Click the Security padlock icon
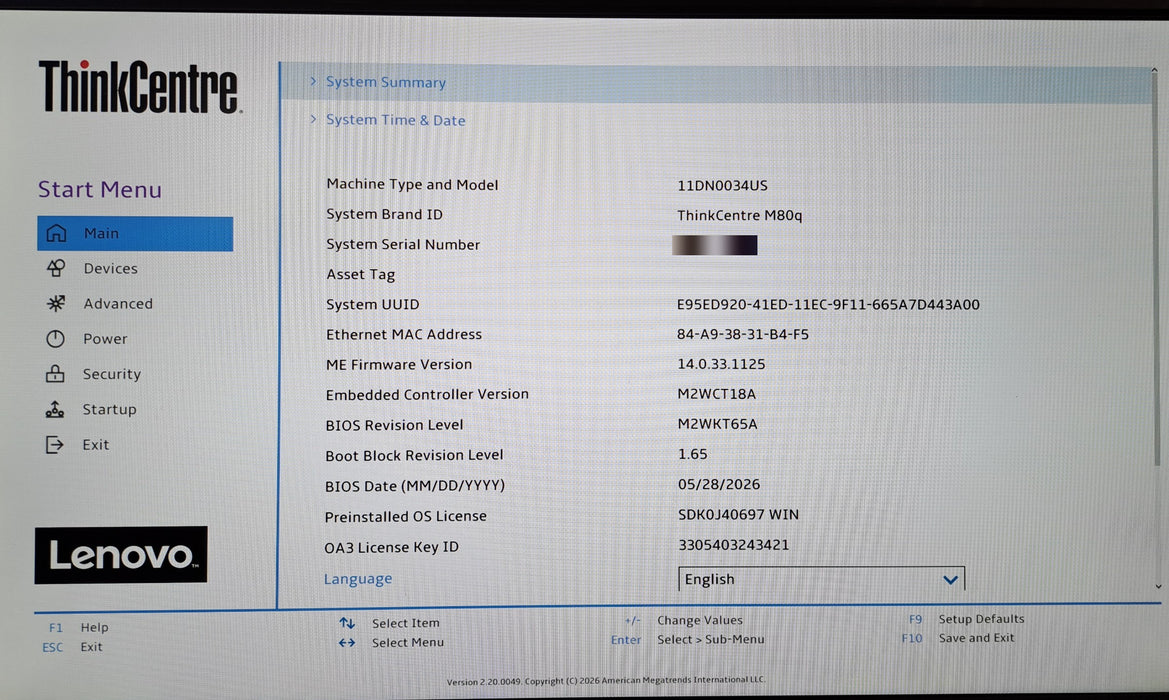 point(55,373)
